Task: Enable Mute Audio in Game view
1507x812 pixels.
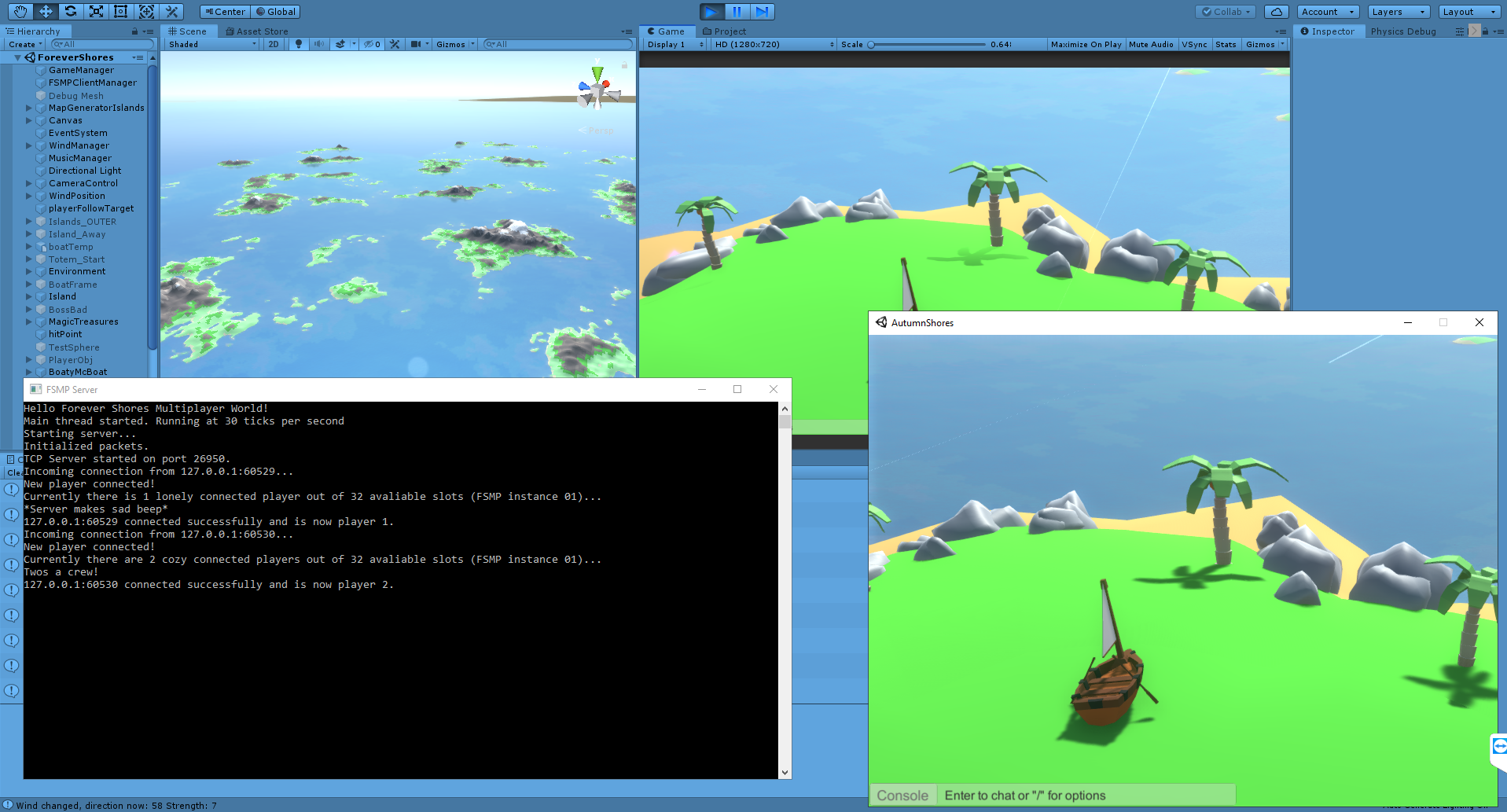Action: pyautogui.click(x=1151, y=44)
